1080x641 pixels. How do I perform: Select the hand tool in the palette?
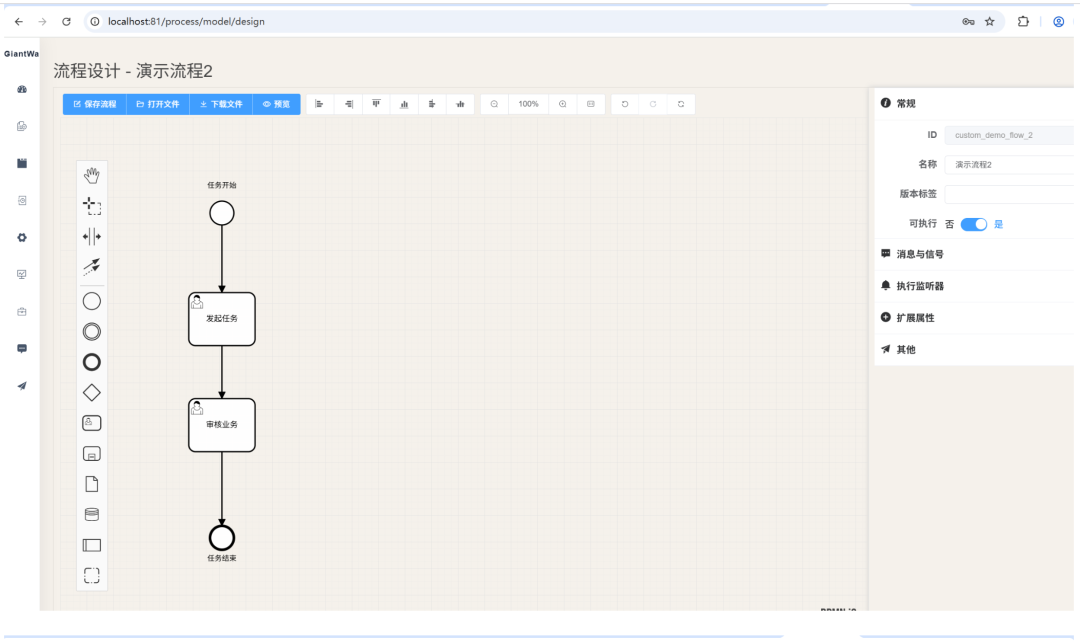click(x=92, y=176)
